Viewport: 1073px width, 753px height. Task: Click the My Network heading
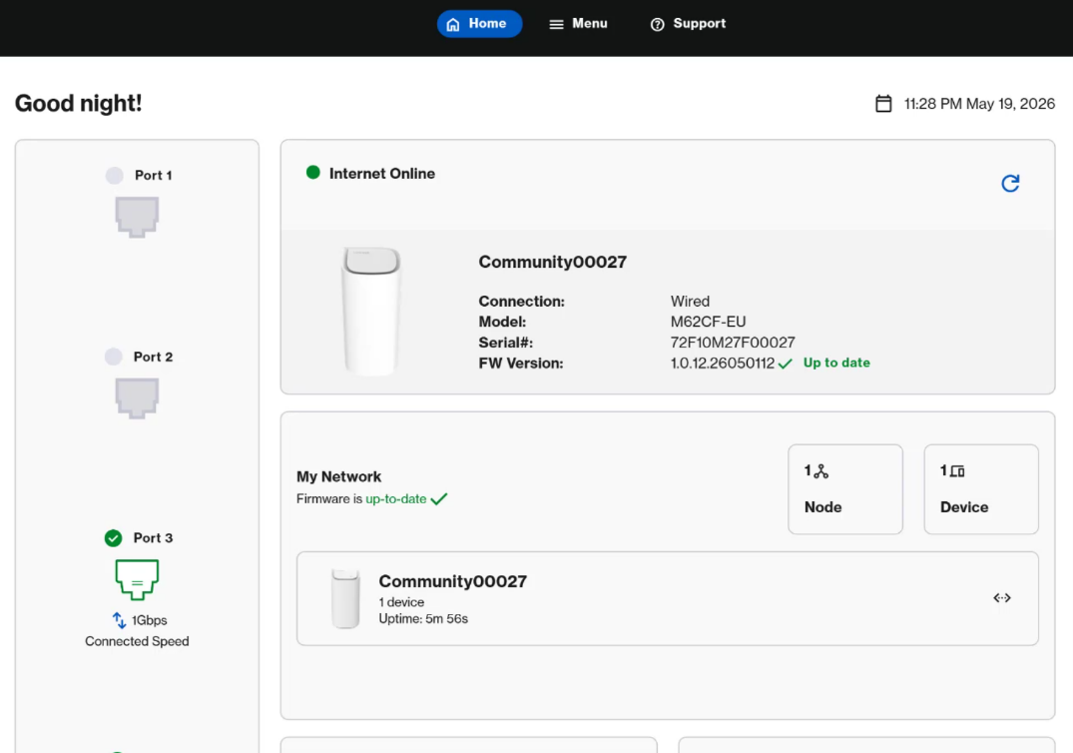pyautogui.click(x=339, y=476)
